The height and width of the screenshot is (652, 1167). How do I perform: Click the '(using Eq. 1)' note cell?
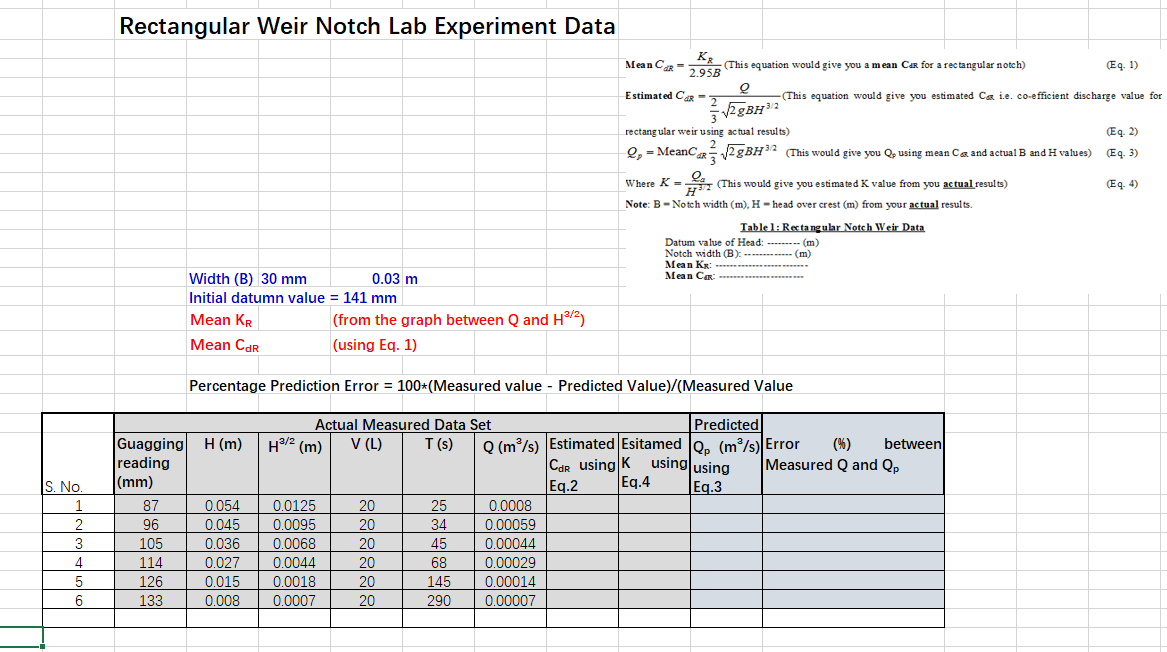[374, 345]
